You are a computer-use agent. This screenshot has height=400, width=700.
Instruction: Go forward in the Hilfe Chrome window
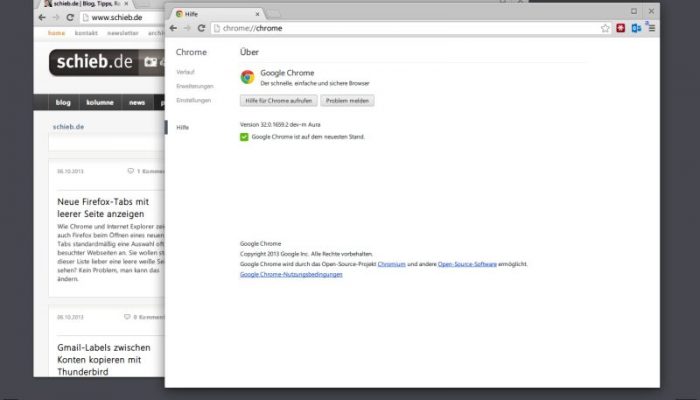pos(187,28)
